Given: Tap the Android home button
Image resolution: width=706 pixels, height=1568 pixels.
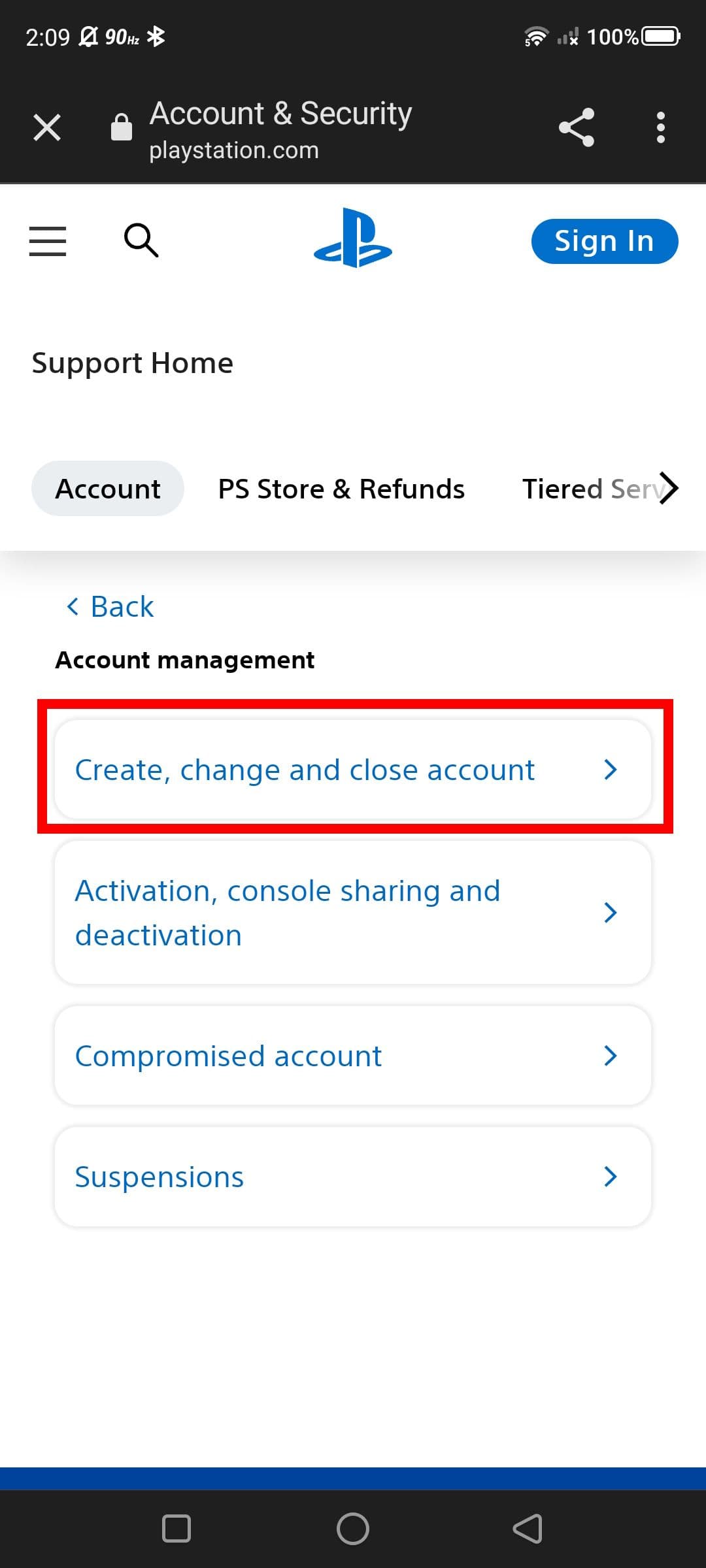Looking at the screenshot, I should [x=353, y=1529].
